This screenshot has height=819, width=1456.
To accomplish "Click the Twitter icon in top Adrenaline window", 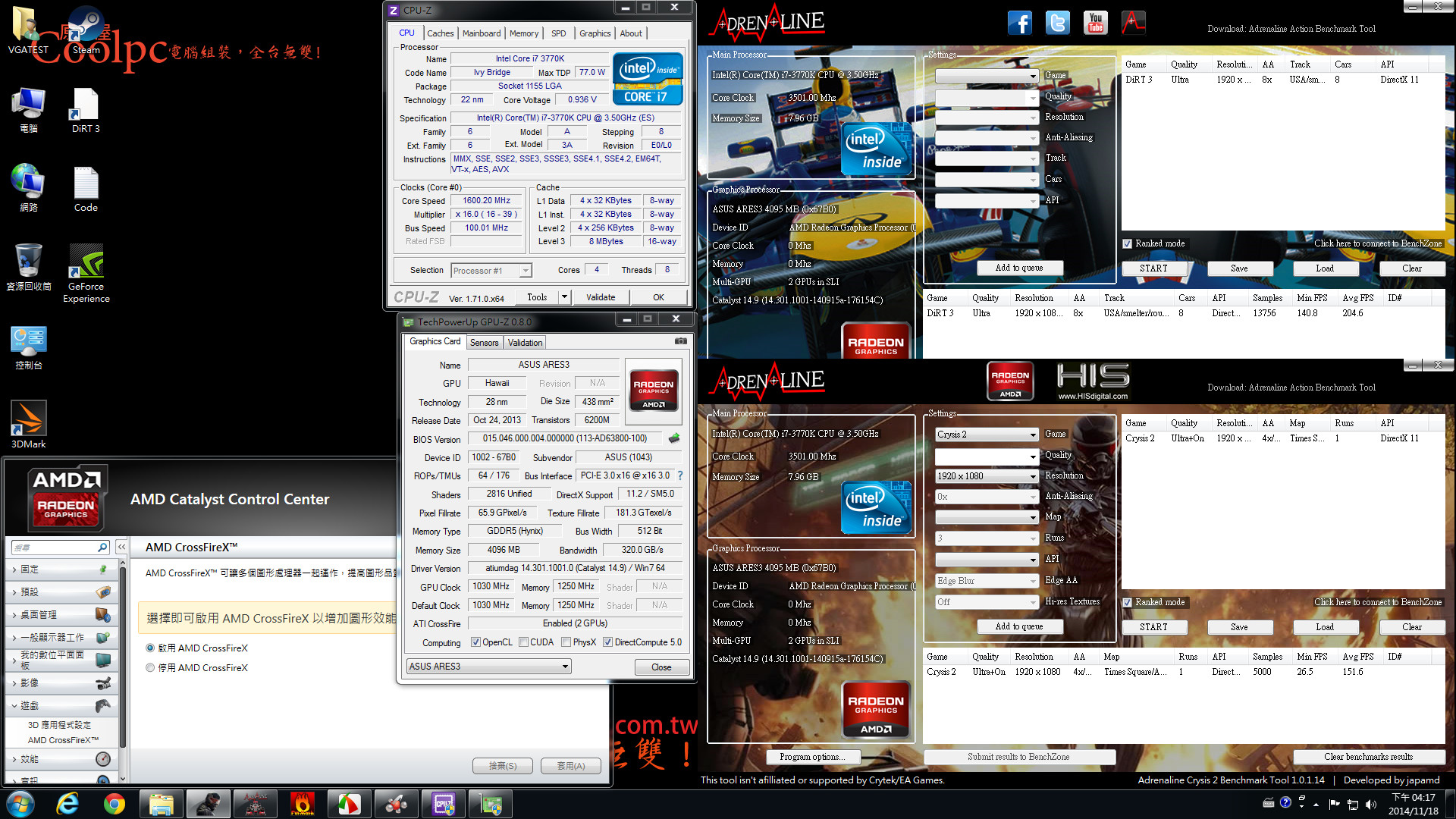I will pyautogui.click(x=1058, y=23).
